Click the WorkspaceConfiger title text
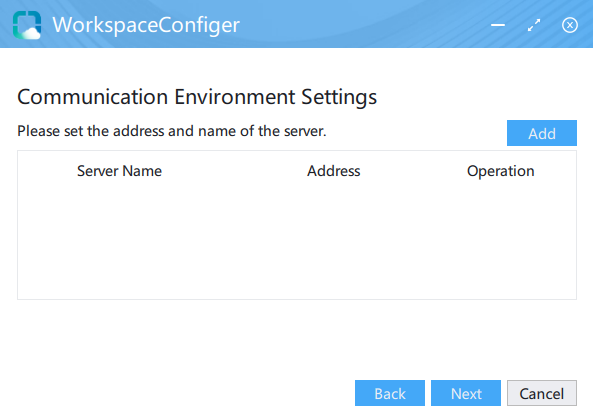Screen dimensions: 593x415 pyautogui.click(x=146, y=25)
